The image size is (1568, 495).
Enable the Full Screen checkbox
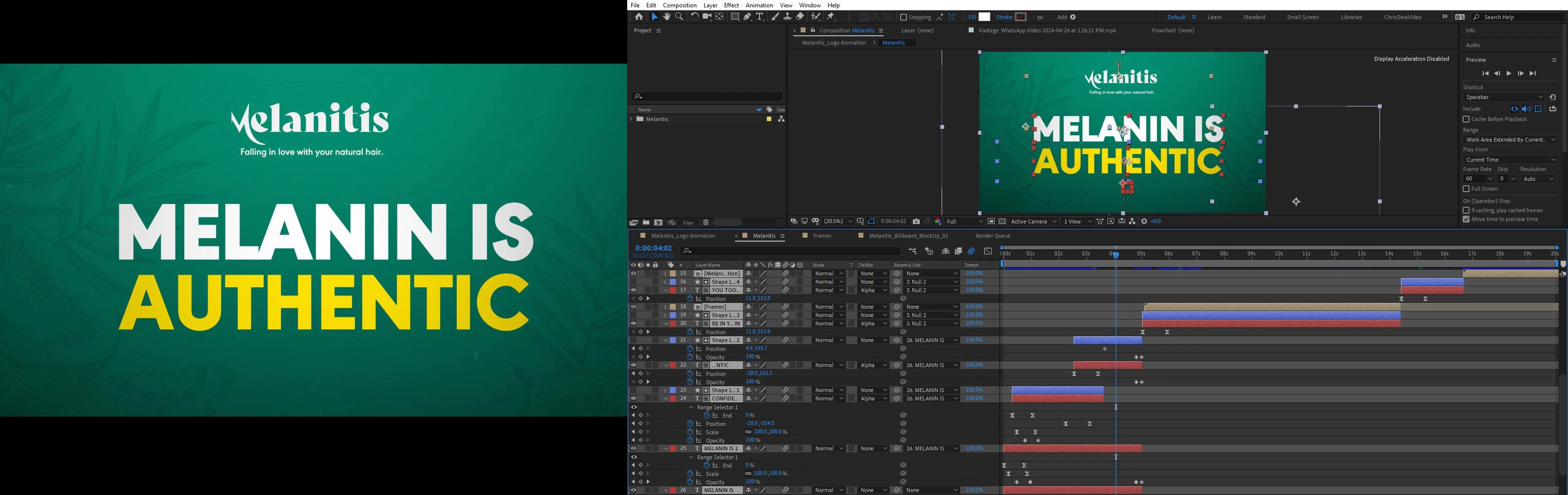click(1467, 189)
